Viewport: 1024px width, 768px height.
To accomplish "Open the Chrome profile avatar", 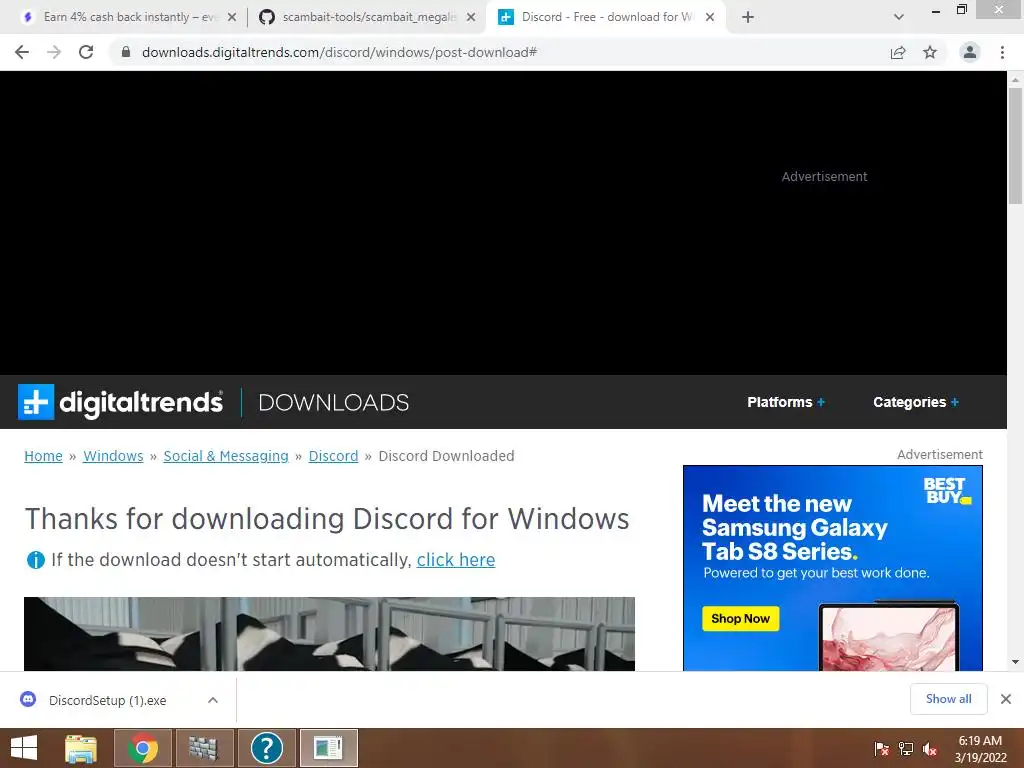I will [x=970, y=52].
